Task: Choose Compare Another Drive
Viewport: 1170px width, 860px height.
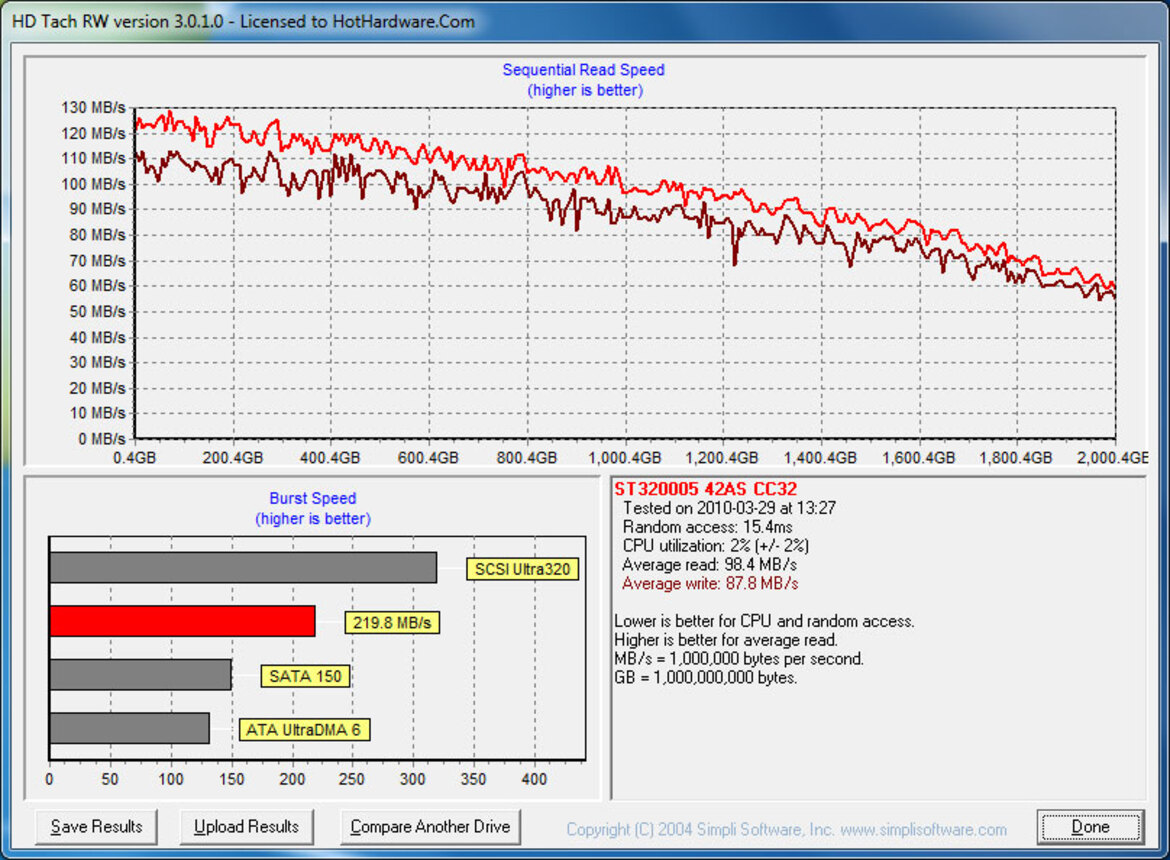Action: point(430,826)
